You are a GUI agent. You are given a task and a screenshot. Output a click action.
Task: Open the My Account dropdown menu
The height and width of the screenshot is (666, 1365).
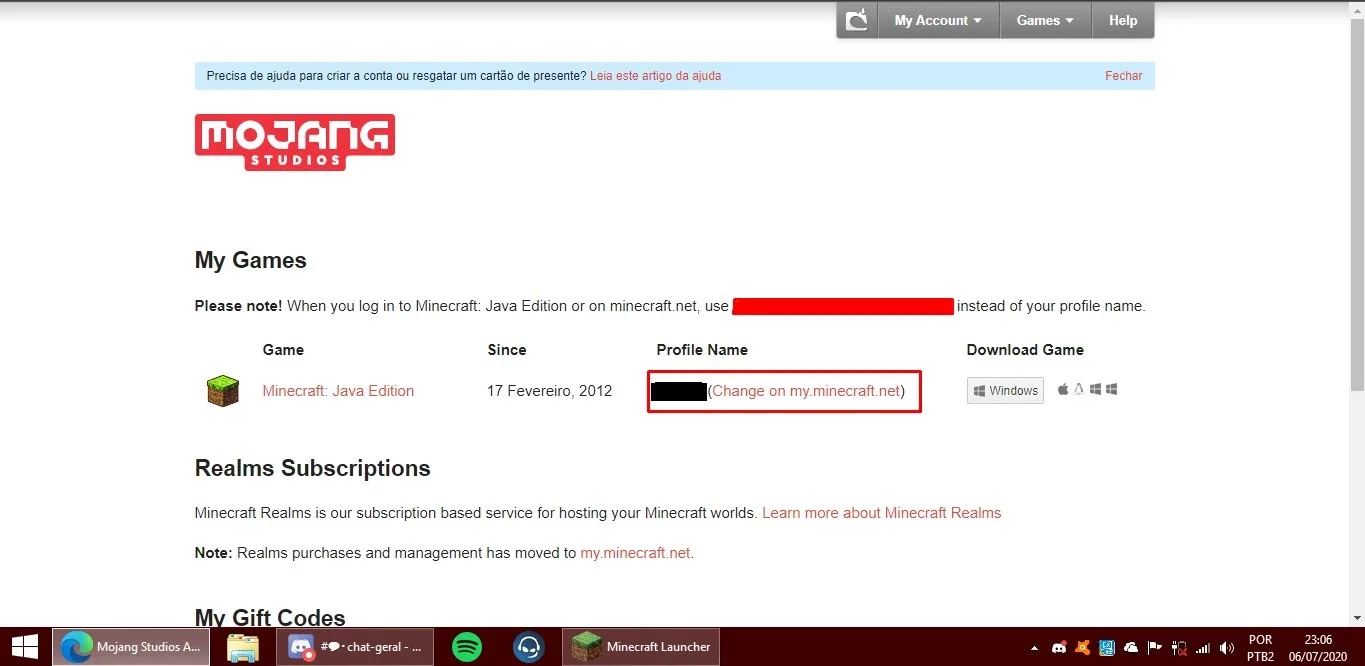pyautogui.click(x=938, y=20)
